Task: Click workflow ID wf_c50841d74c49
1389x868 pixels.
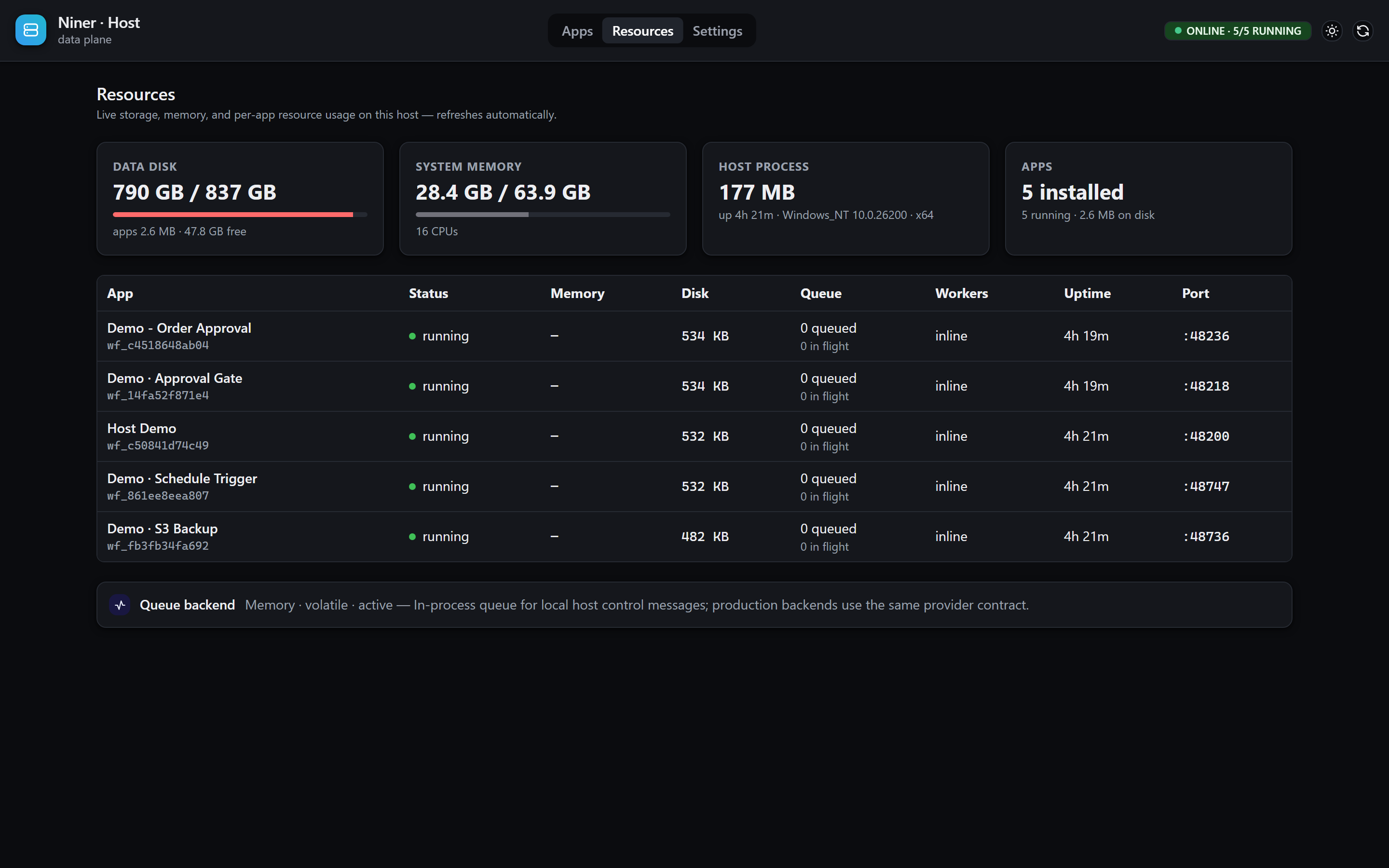Action: pyautogui.click(x=158, y=446)
